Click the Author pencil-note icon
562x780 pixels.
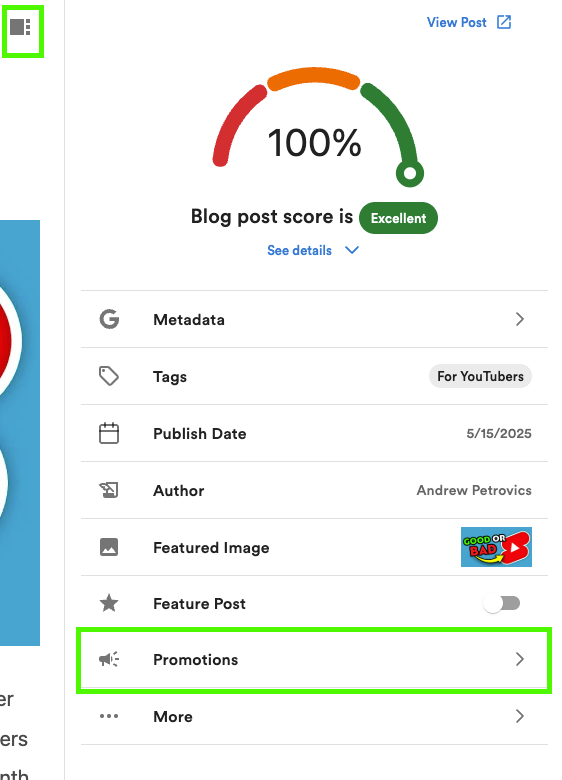point(108,490)
